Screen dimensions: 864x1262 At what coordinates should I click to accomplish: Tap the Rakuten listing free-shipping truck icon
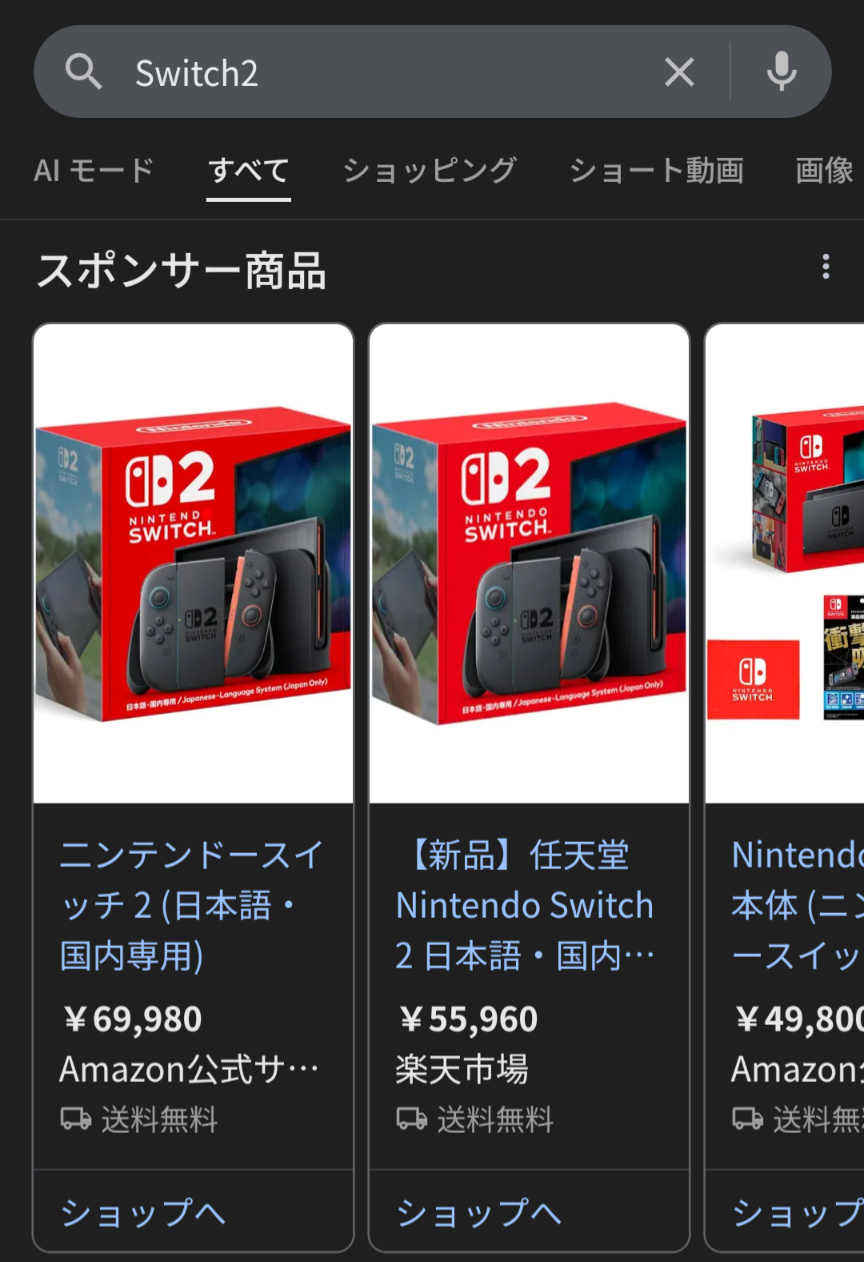pos(411,1119)
